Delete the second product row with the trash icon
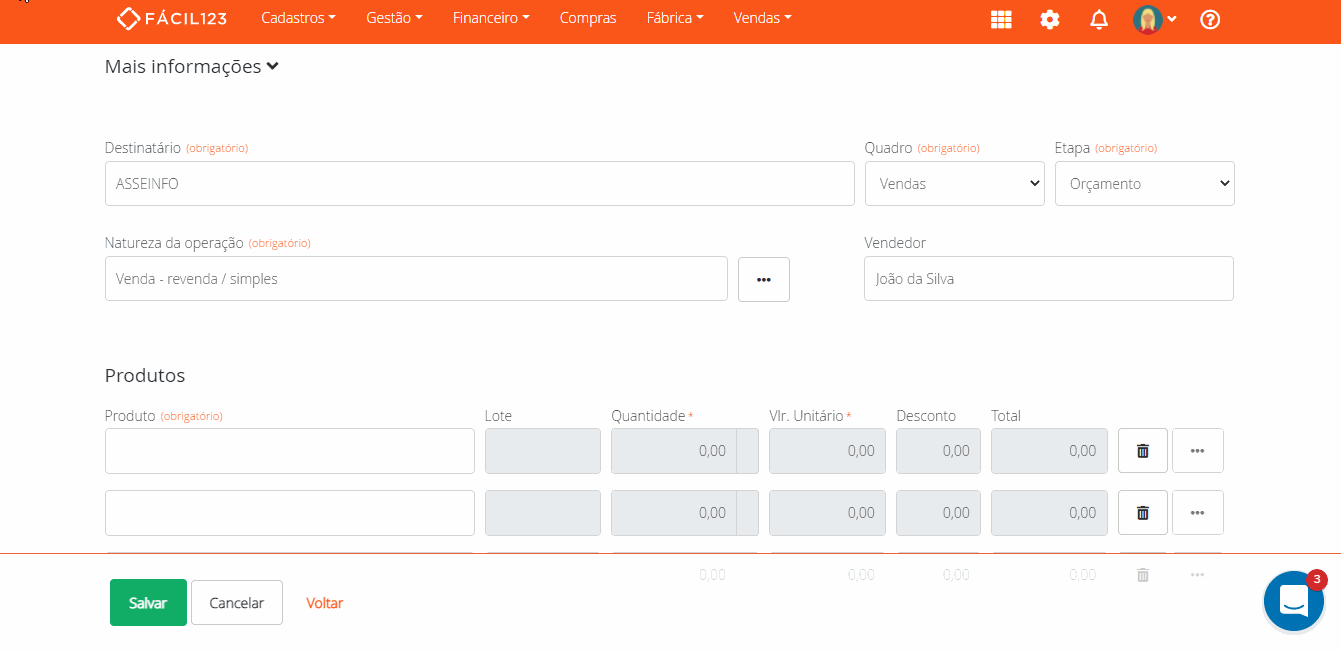 tap(1142, 512)
